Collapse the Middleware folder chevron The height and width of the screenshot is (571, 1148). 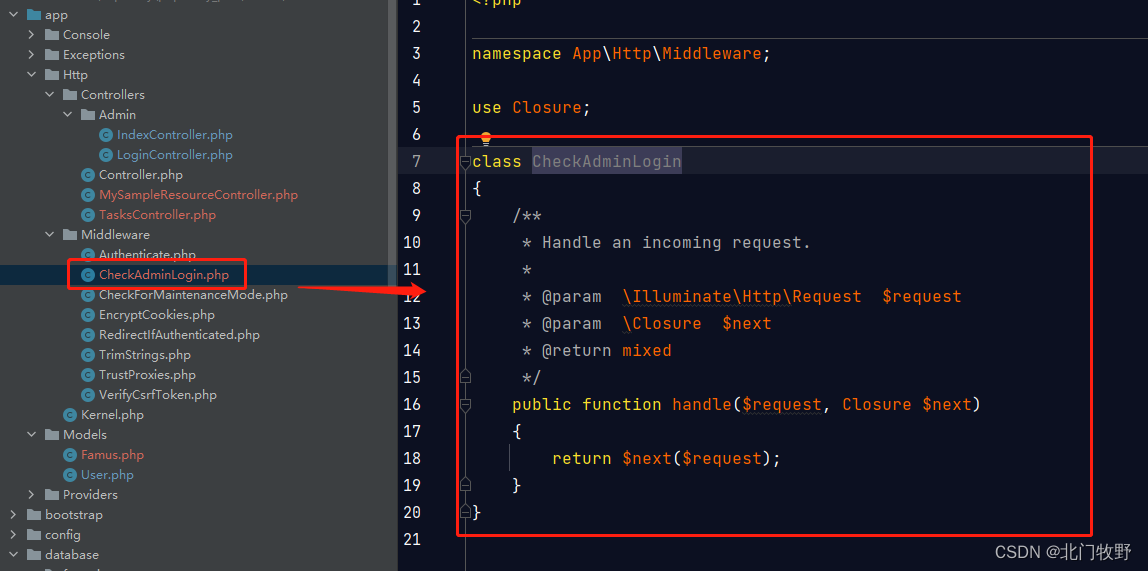point(49,234)
